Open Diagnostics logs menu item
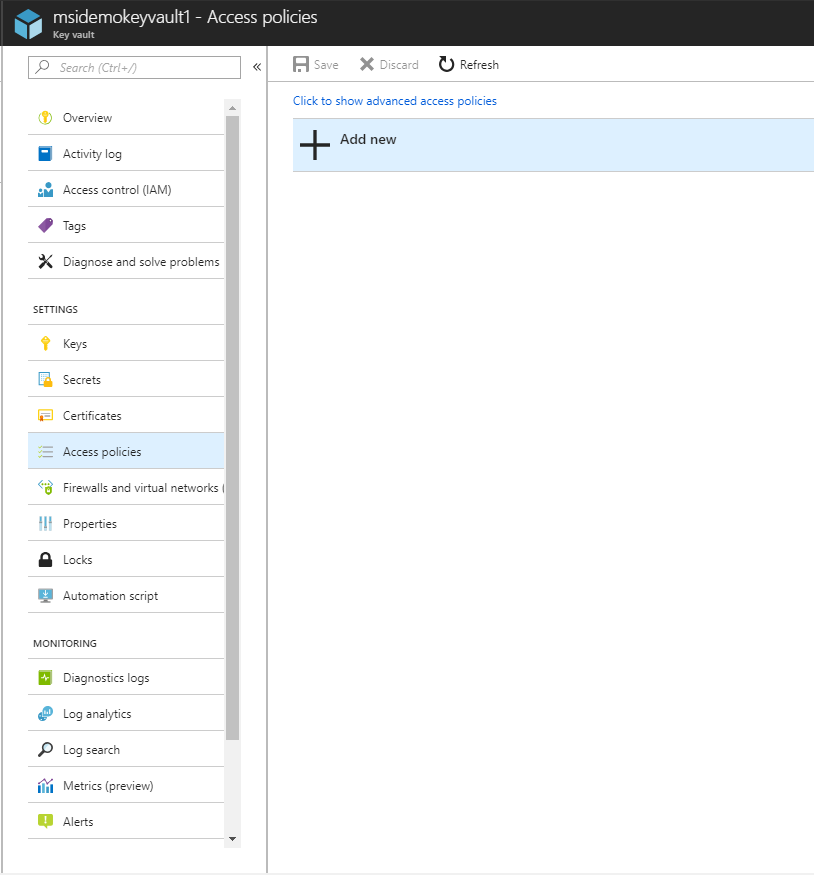 [x=126, y=677]
